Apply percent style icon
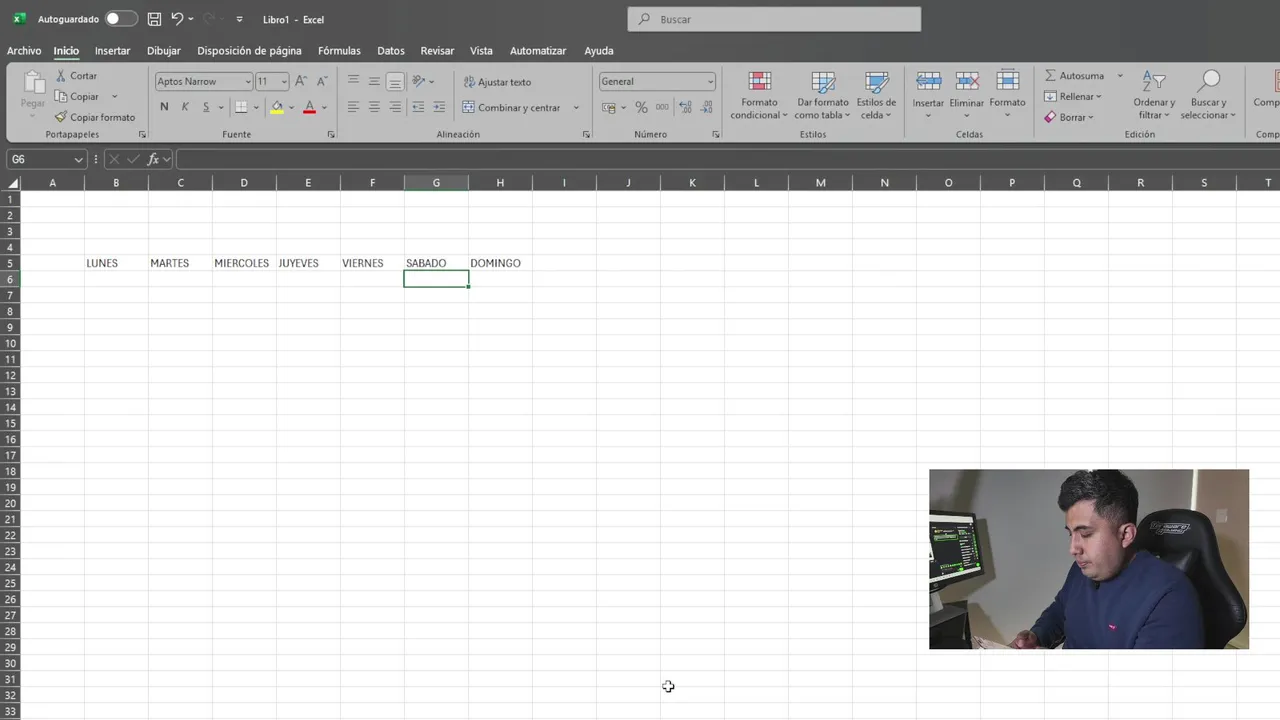This screenshot has width=1280, height=720. click(641, 107)
